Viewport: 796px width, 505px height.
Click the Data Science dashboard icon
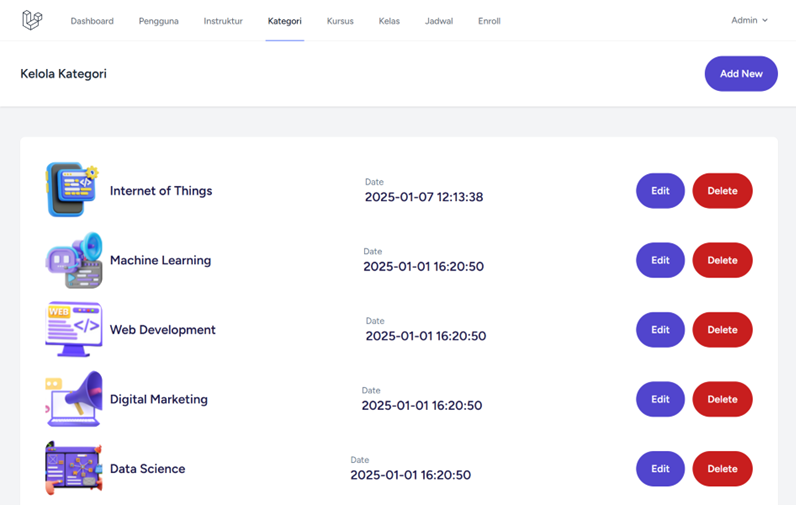pyautogui.click(x=73, y=468)
